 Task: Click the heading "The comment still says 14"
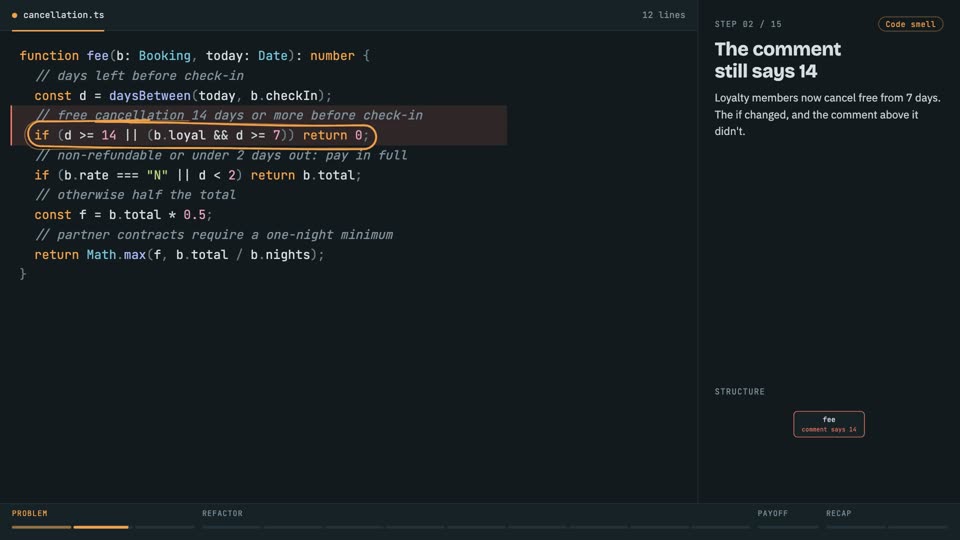pyautogui.click(x=778, y=60)
